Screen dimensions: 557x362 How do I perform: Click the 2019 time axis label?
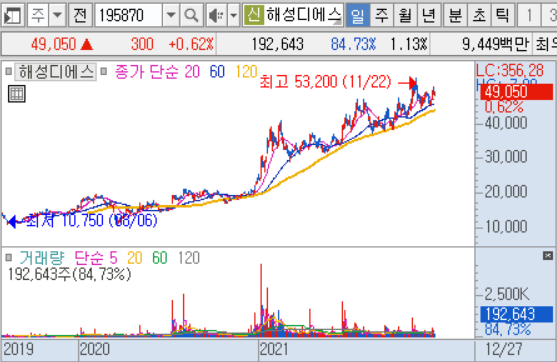click(18, 350)
